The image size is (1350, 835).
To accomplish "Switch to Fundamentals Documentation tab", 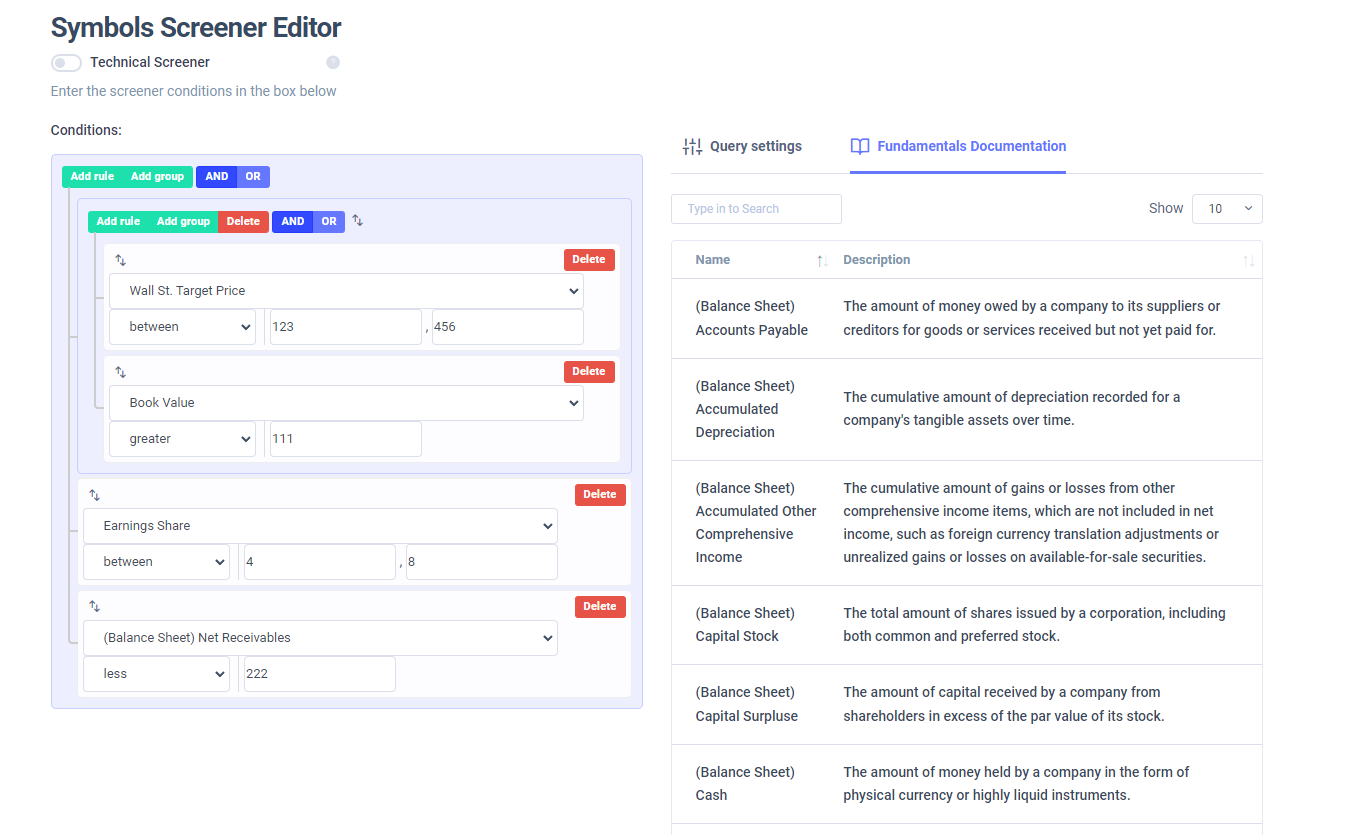I will tap(958, 146).
